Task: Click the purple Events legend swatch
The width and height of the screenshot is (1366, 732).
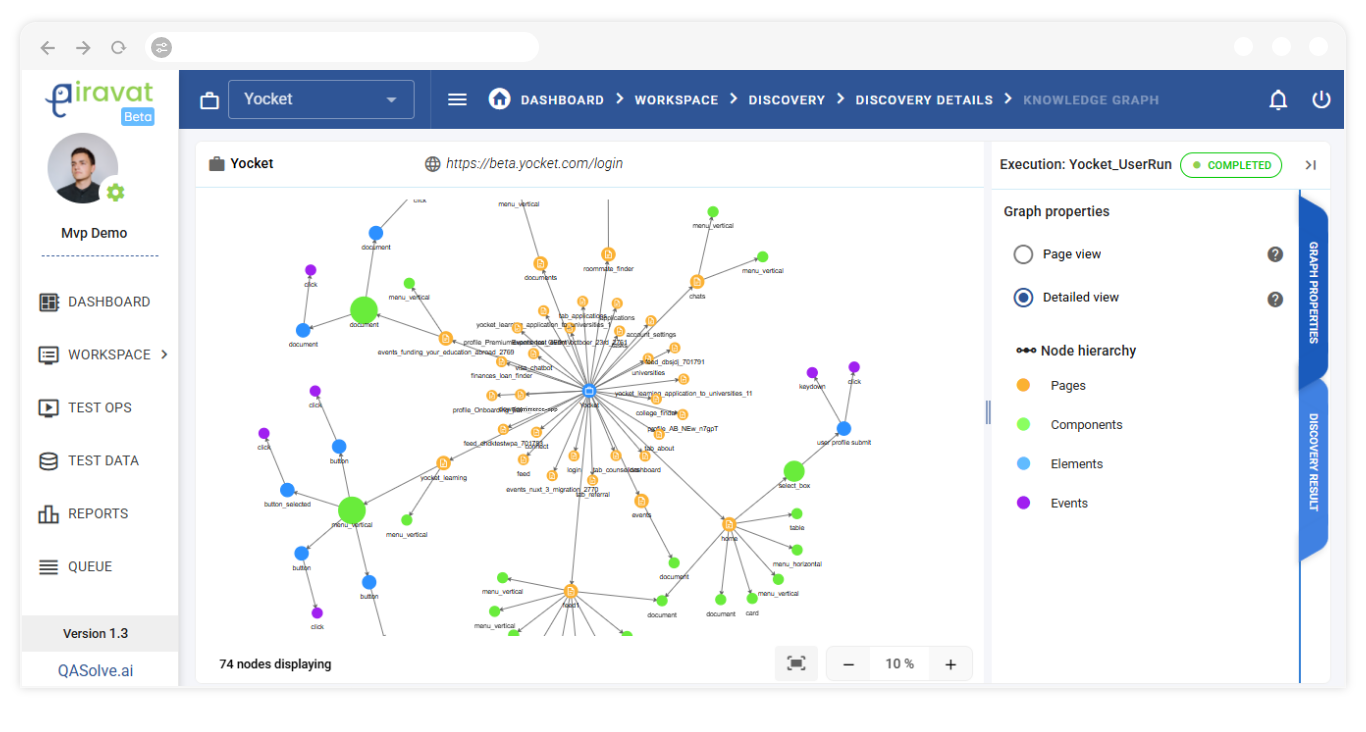Action: click(1023, 503)
